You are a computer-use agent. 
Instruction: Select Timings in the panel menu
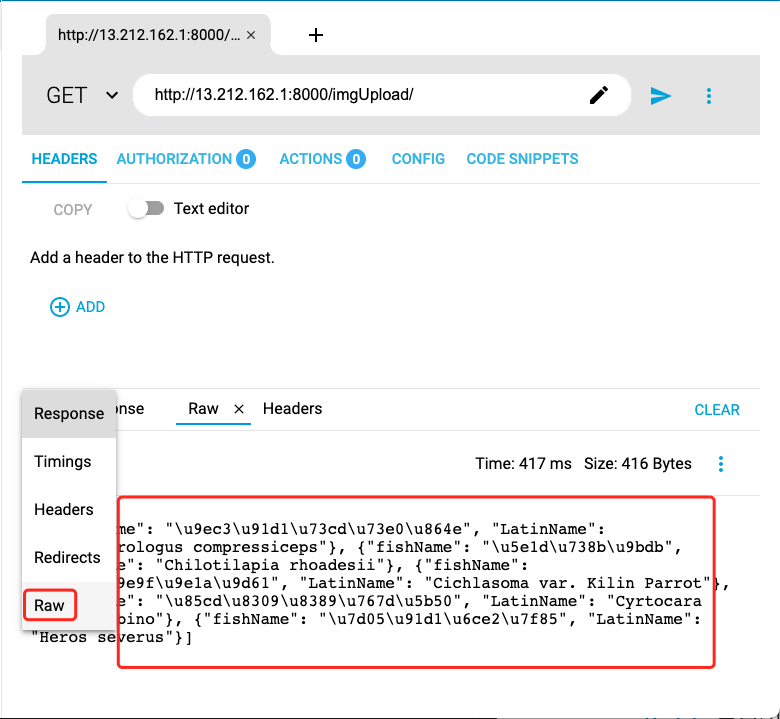pos(69,462)
